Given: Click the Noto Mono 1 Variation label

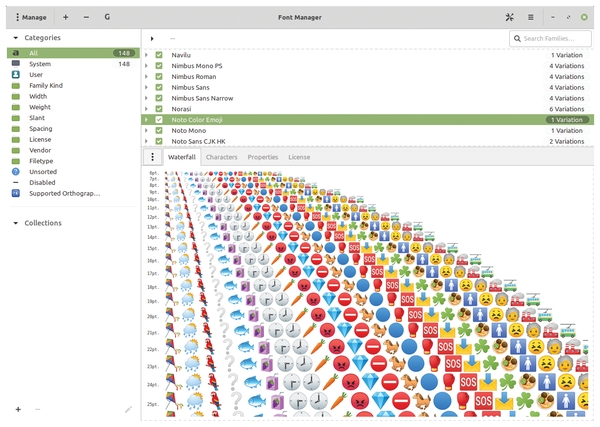Looking at the screenshot, I should [566, 130].
